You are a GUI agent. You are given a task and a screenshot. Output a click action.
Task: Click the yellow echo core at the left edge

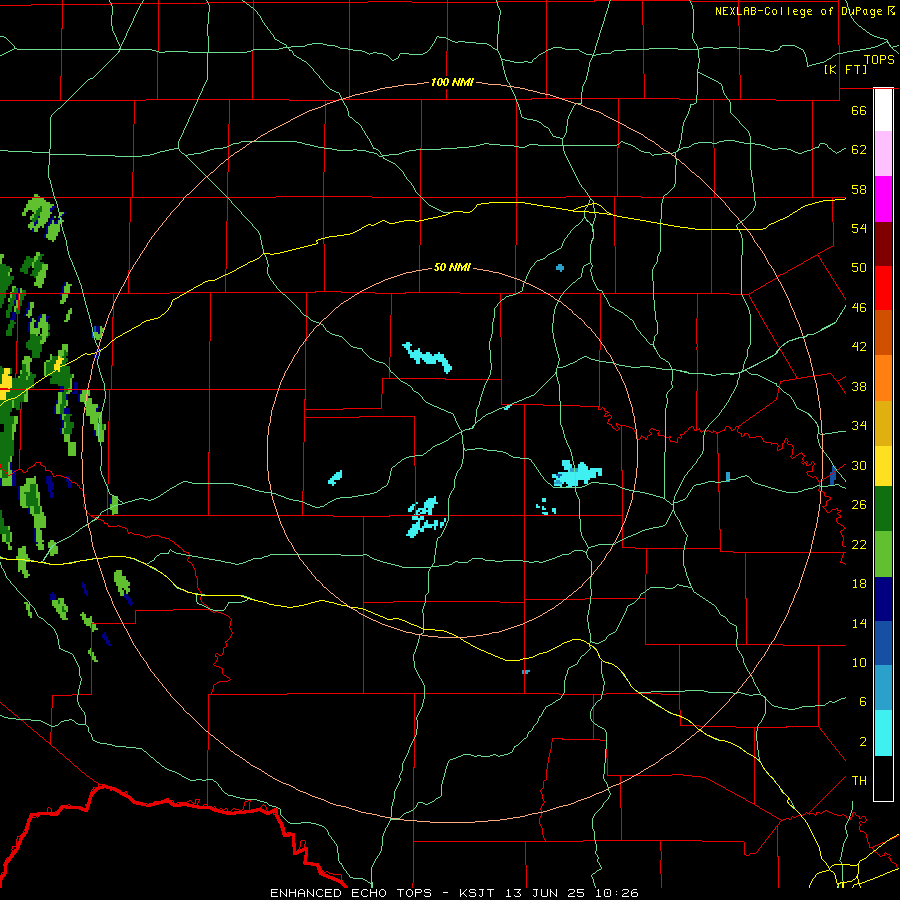point(6,383)
